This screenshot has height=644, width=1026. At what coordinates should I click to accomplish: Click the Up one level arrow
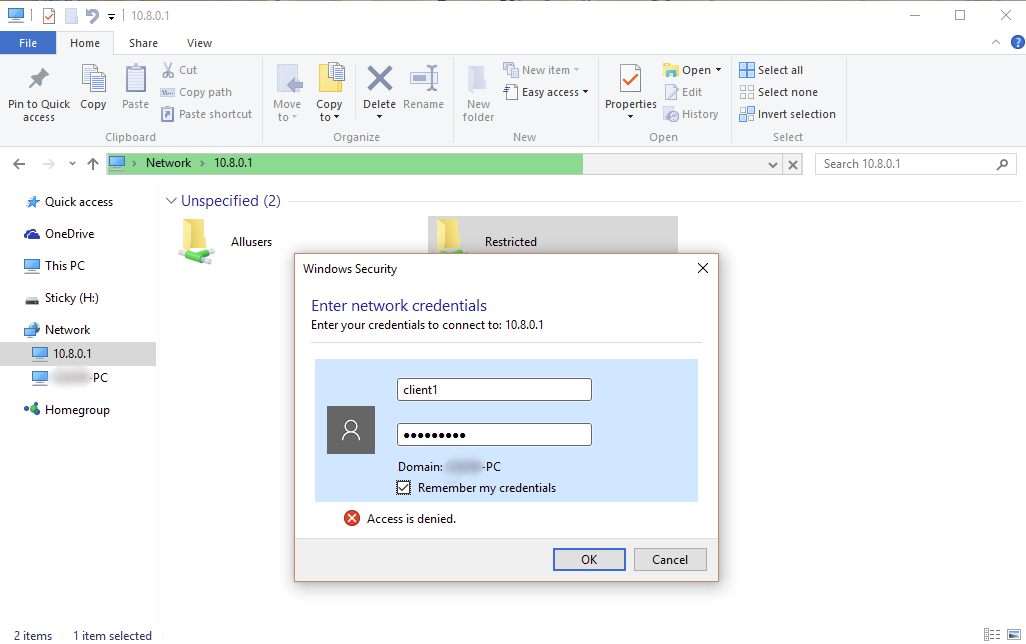93,164
